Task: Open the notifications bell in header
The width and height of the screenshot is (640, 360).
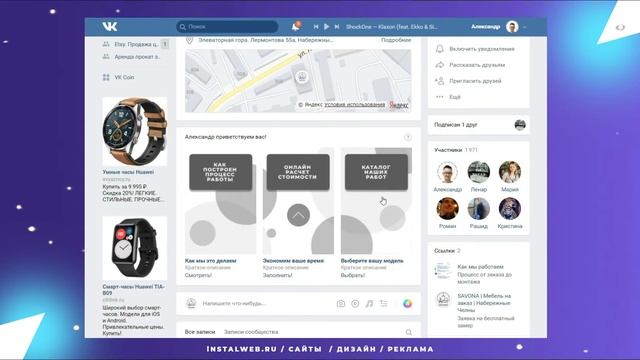Action: [x=296, y=27]
